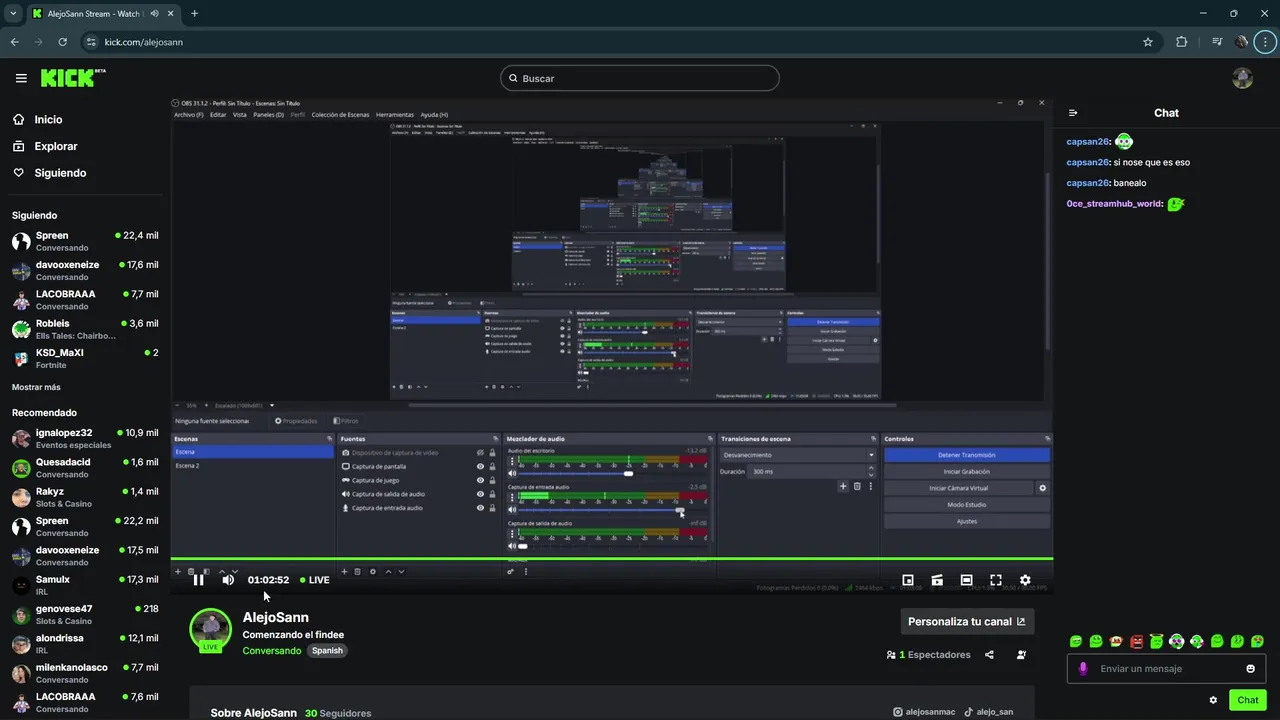The height and width of the screenshot is (720, 1280).
Task: Toggle lock on Captura de pantalla source
Action: (492, 466)
